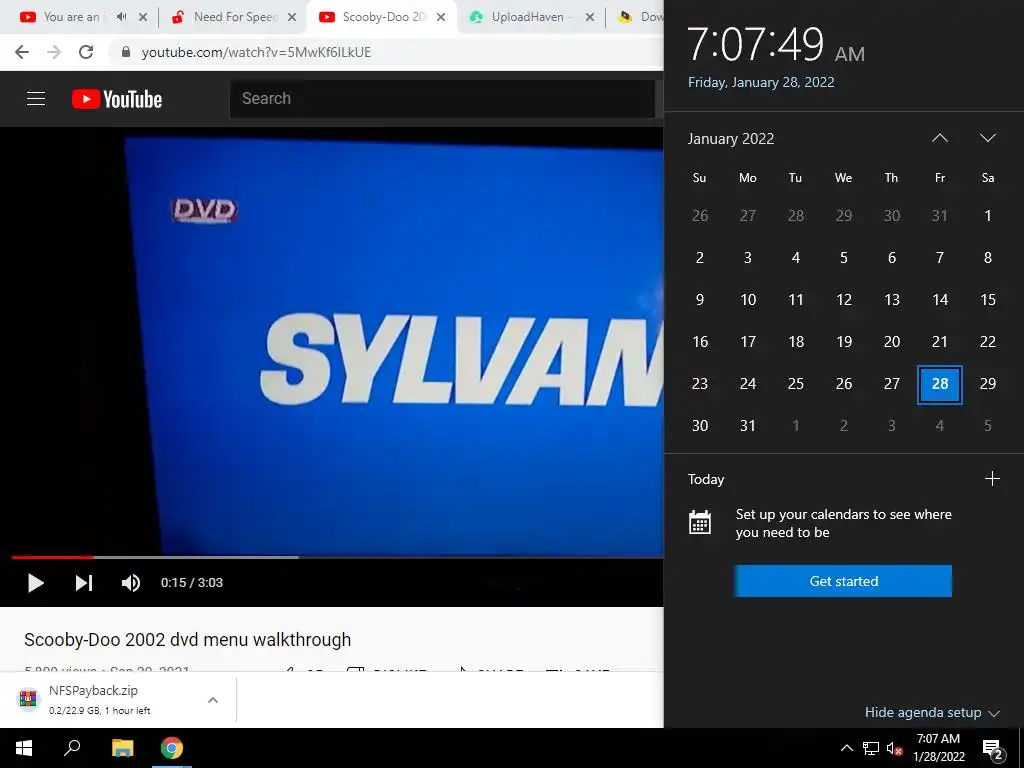This screenshot has height=768, width=1024.
Task: Click the calendar setup icon
Action: pos(699,523)
